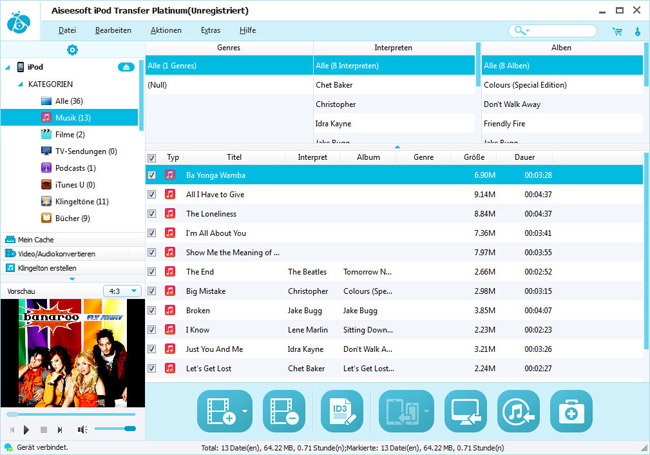
Task: Open Mein Cache
Action: tap(73, 240)
